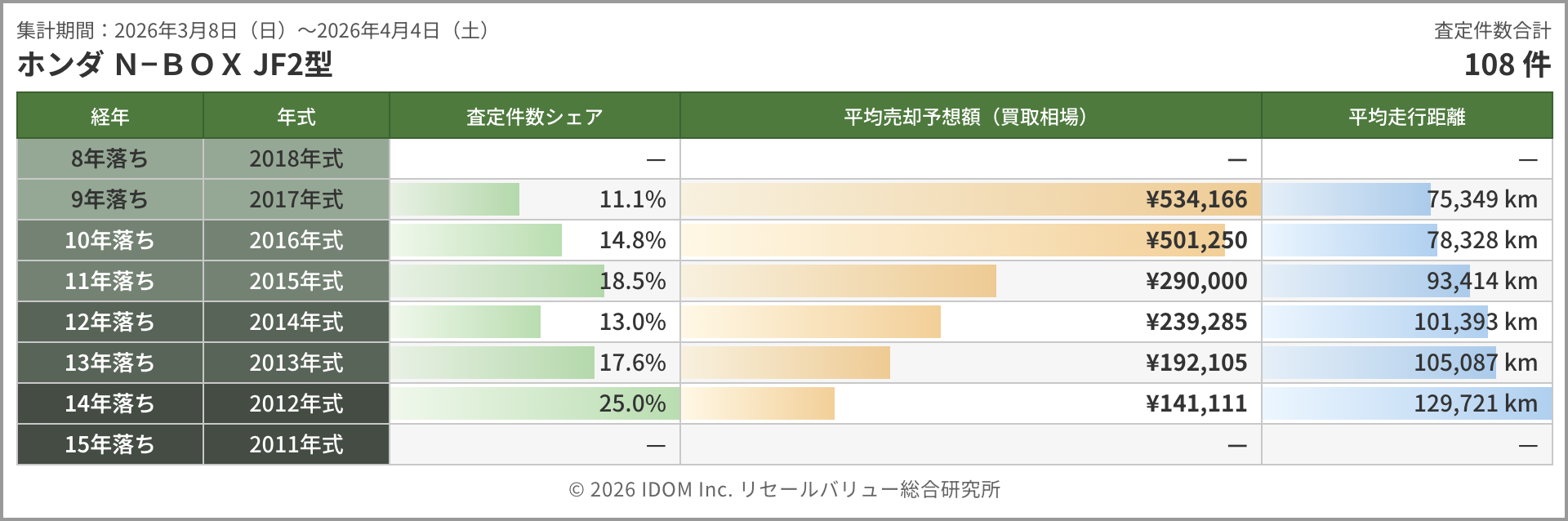Click the 2011年式 cell
This screenshot has width=1568, height=521.
[x=296, y=444]
